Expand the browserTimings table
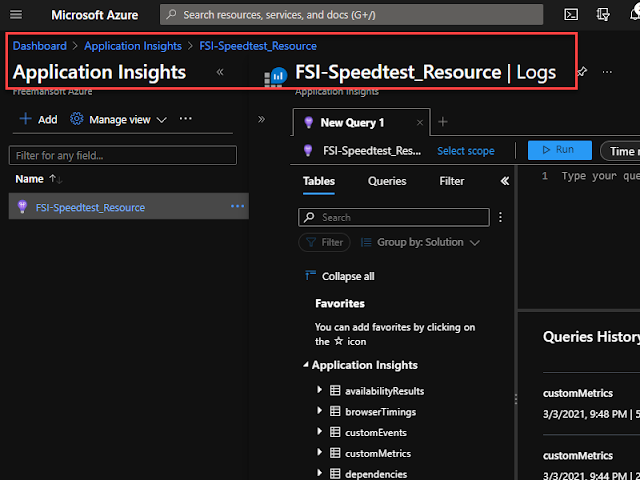This screenshot has height=480, width=640. pos(319,411)
